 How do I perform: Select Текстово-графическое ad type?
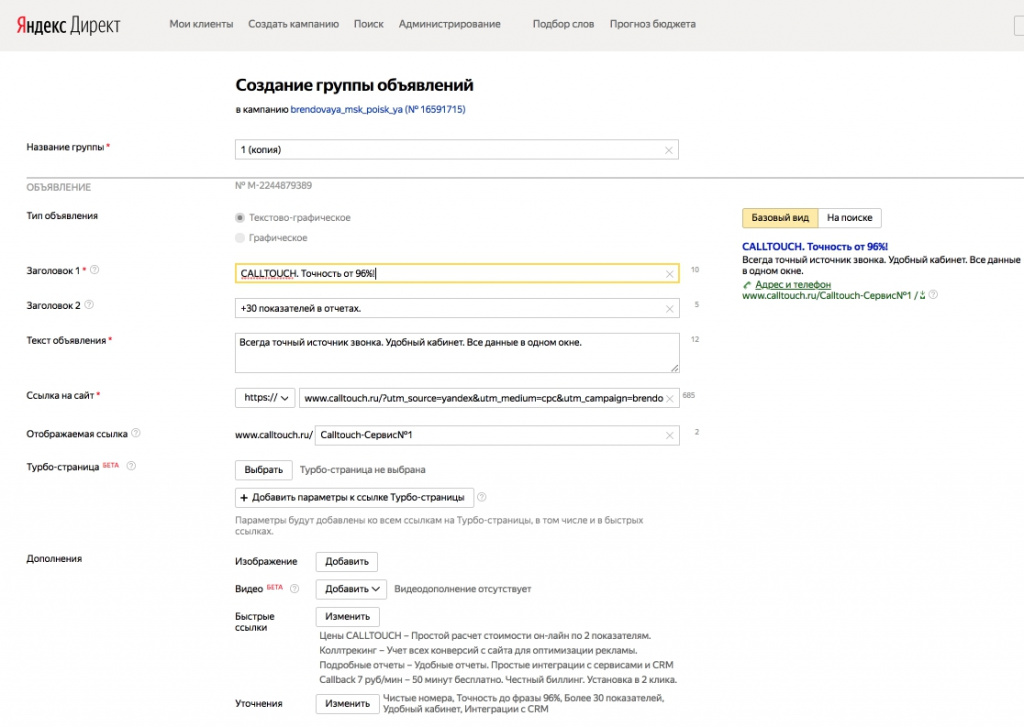pos(240,218)
